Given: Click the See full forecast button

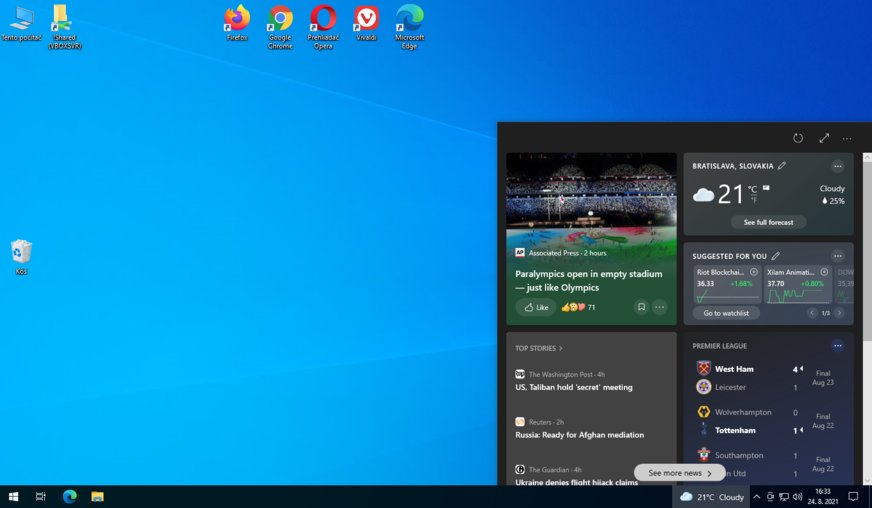Looking at the screenshot, I should click(768, 222).
